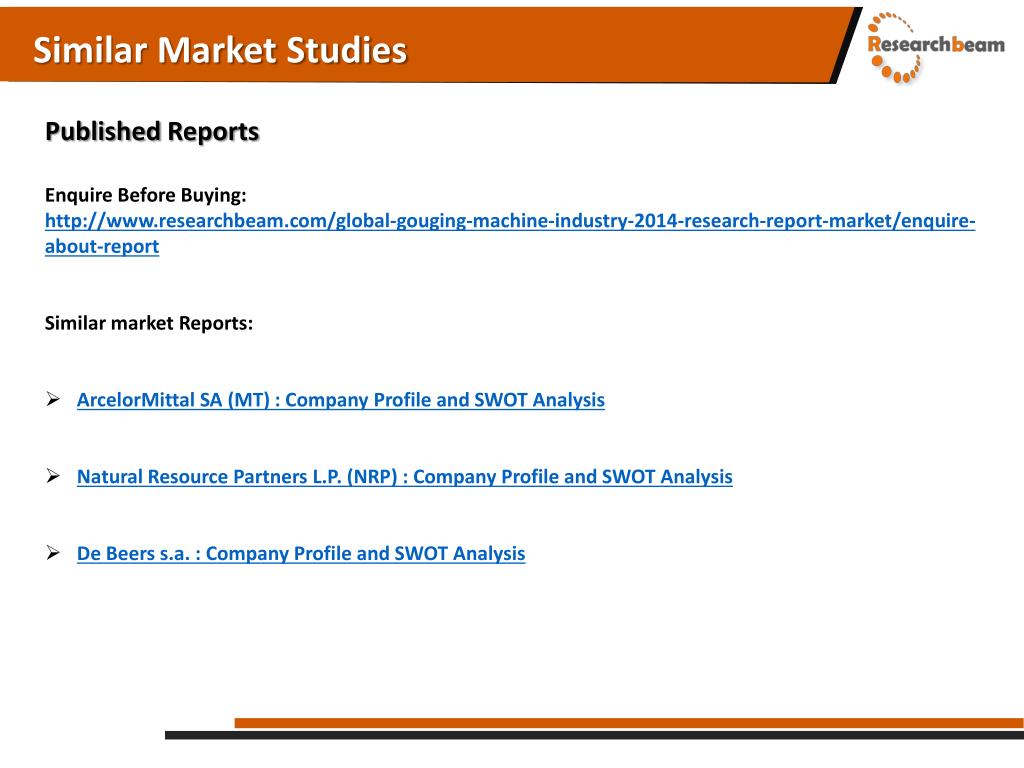This screenshot has height=768, width=1024.
Task: Select the 'Similar market Reports:' label
Action: click(x=149, y=323)
